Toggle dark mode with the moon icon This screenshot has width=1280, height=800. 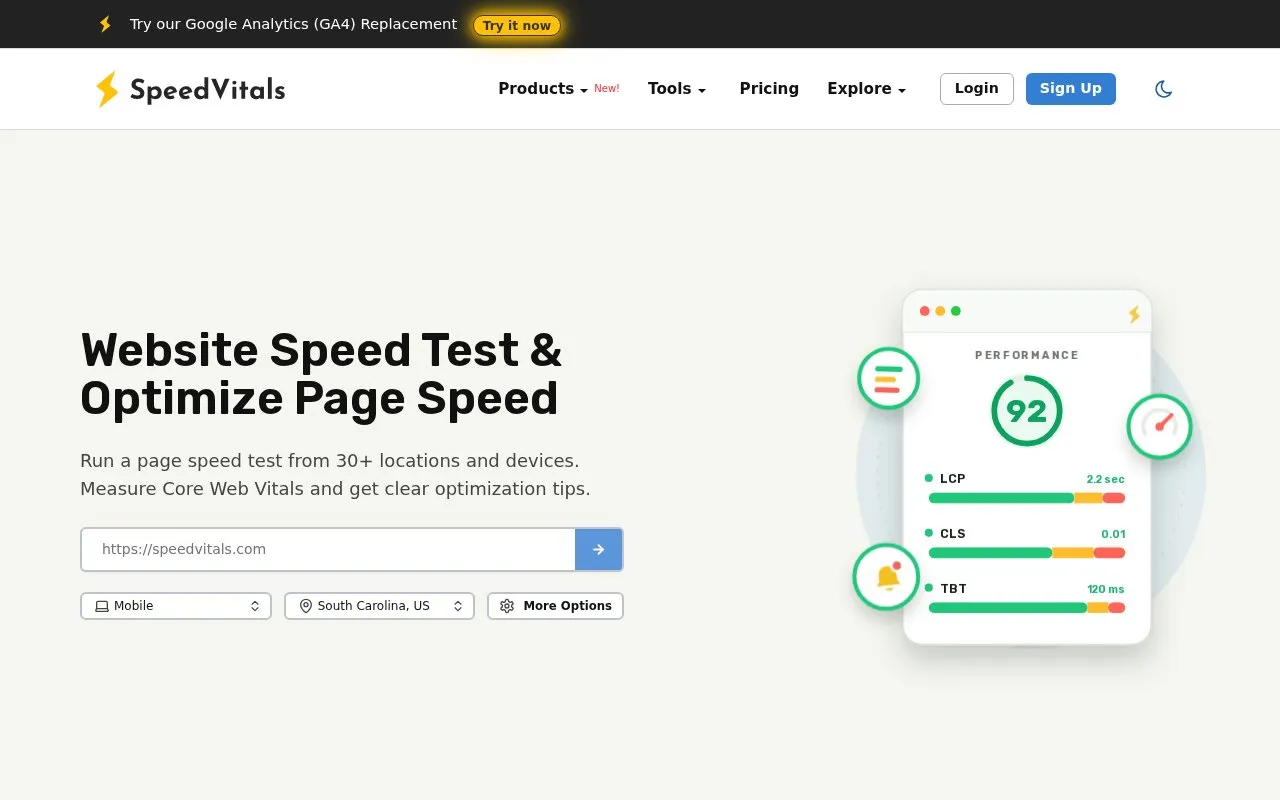[1163, 89]
